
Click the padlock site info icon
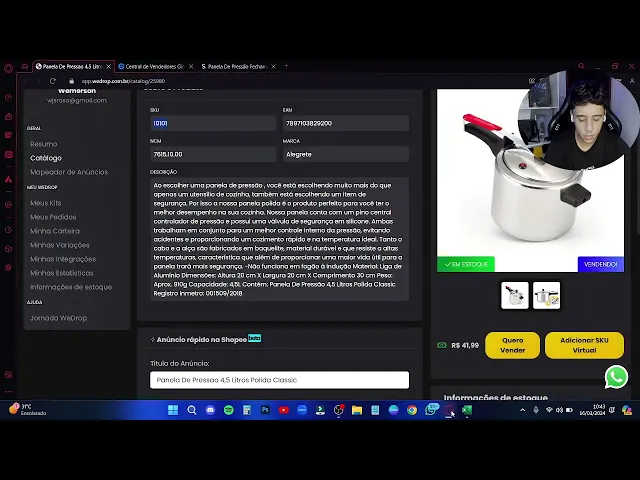click(x=72, y=81)
